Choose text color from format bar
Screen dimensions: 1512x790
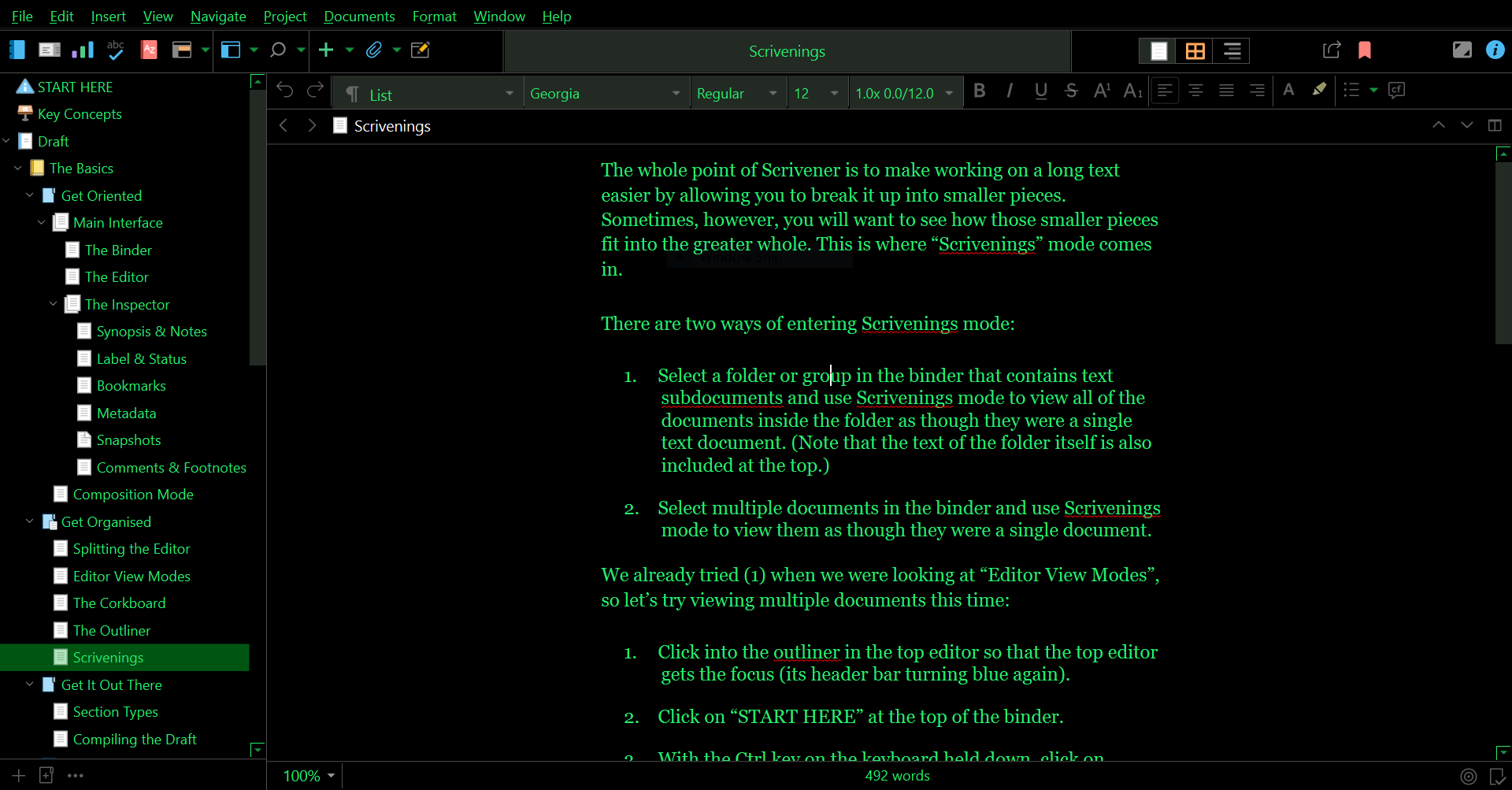[x=1288, y=91]
